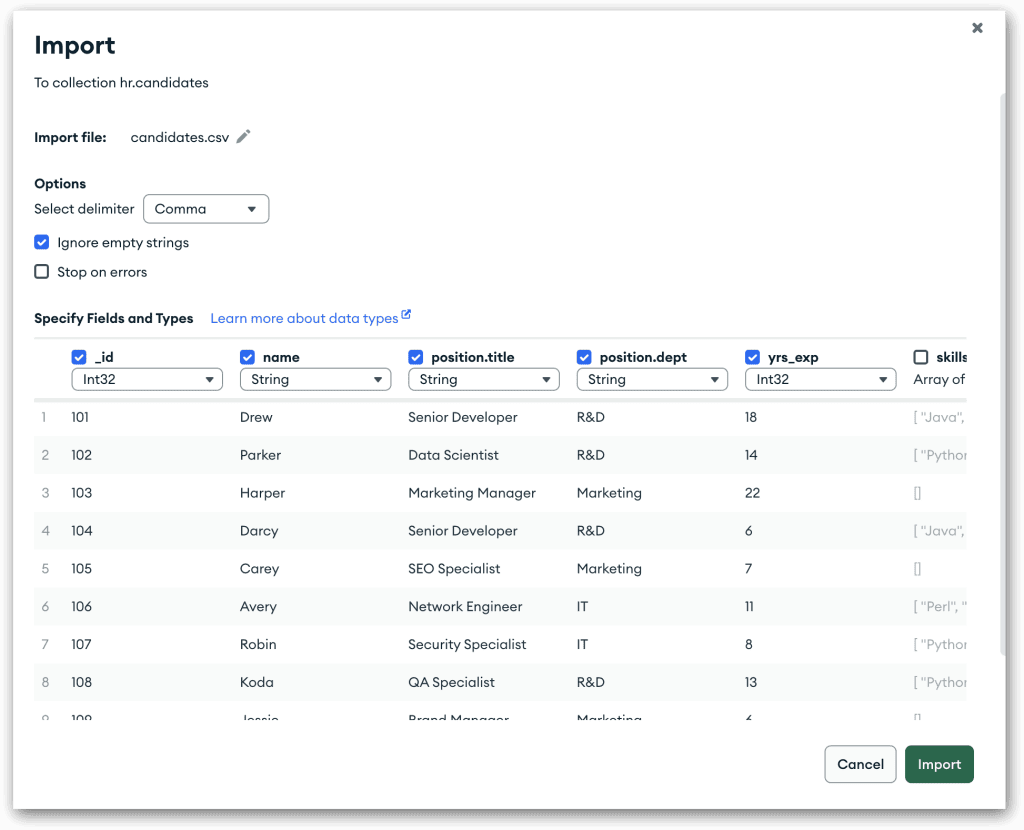This screenshot has width=1024, height=830.
Task: Toggle the yrs_exp field checkbox
Action: point(753,357)
